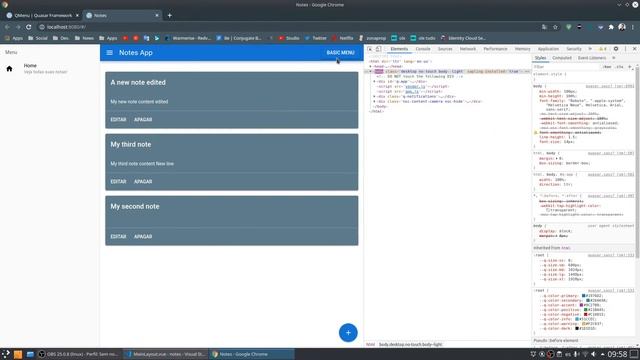Open the Chrome profile avatar
The height and width of the screenshot is (360, 640).
pos(622,27)
